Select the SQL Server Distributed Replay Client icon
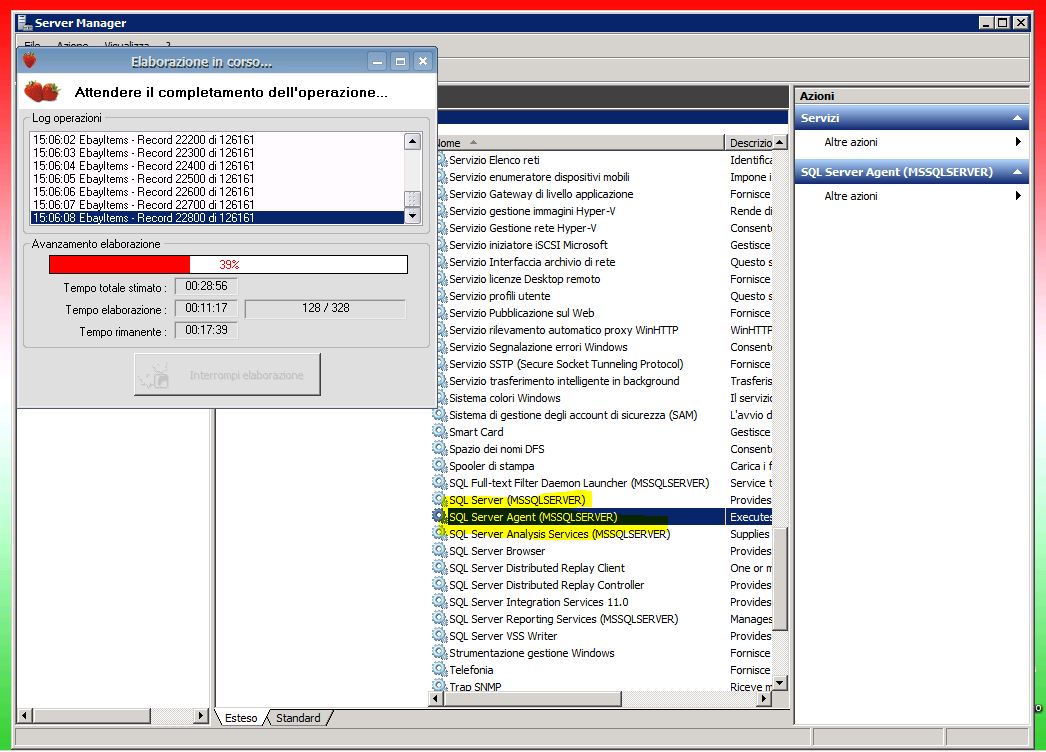 [439, 568]
